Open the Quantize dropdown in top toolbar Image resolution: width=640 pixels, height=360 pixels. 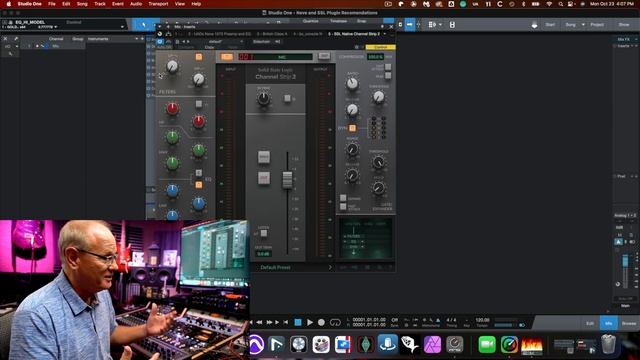click(x=311, y=21)
